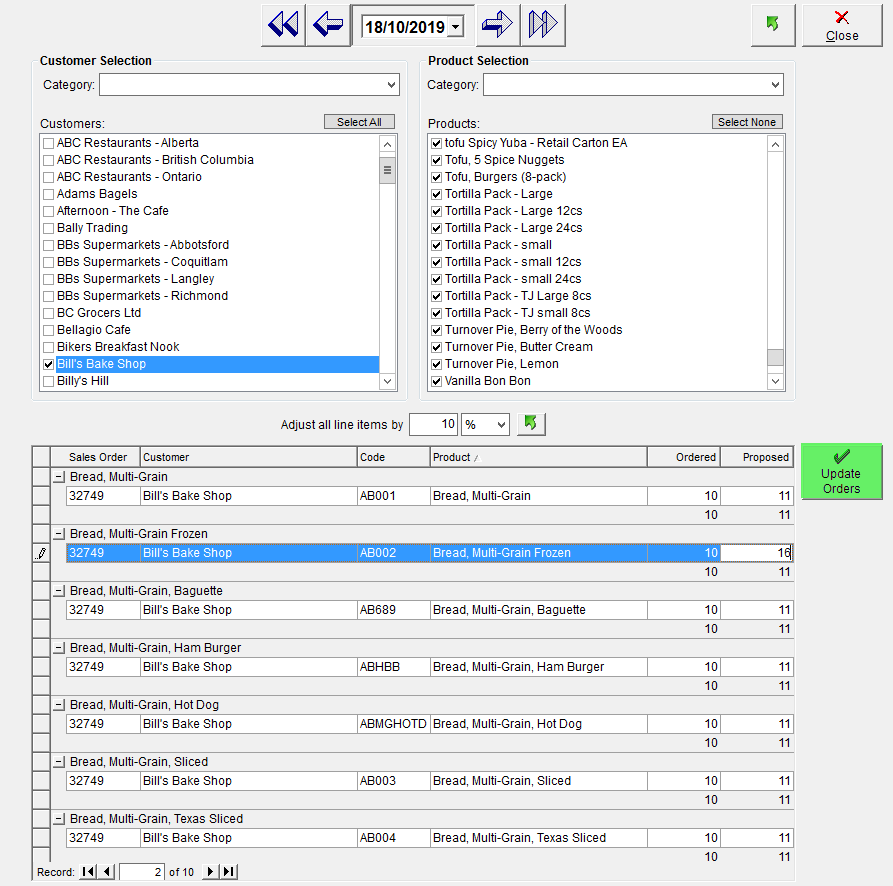This screenshot has width=893, height=886.
Task: Sort by the Sales Order column header
Action: (x=96, y=457)
